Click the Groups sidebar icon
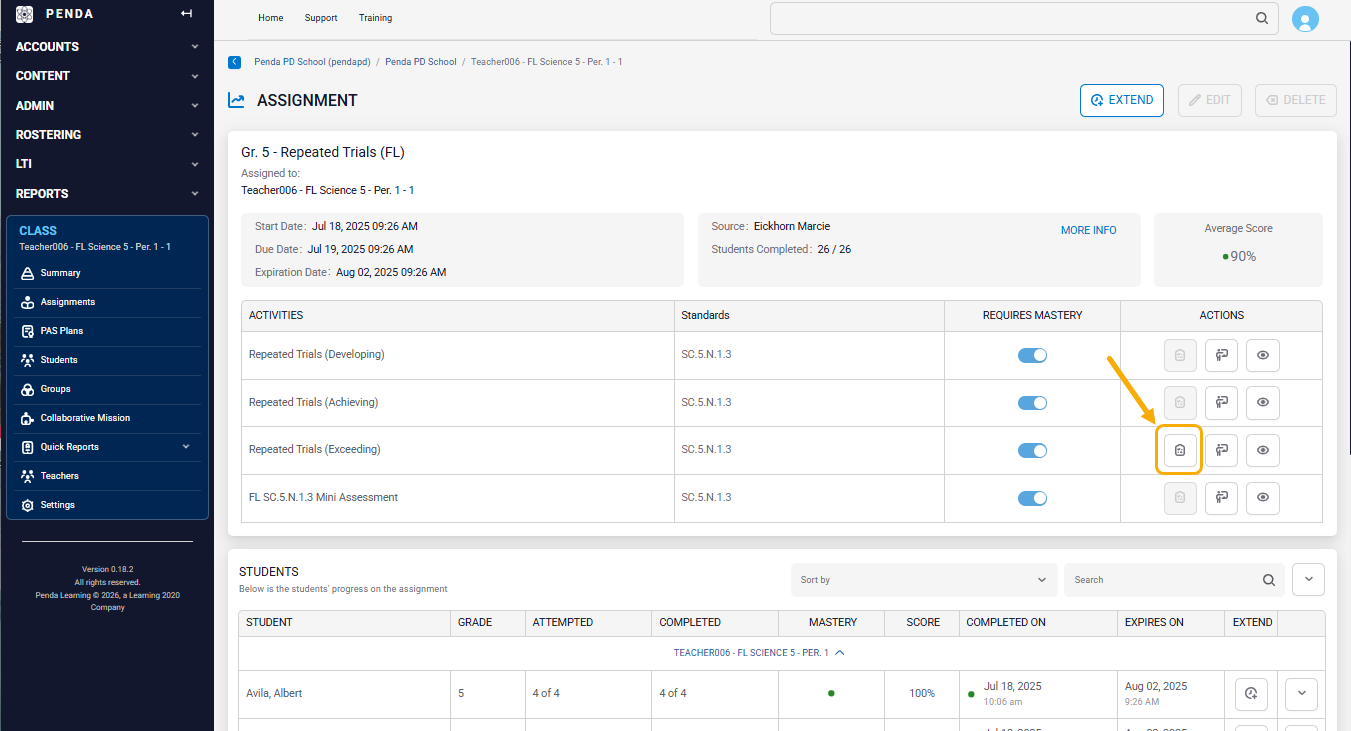 (x=28, y=389)
